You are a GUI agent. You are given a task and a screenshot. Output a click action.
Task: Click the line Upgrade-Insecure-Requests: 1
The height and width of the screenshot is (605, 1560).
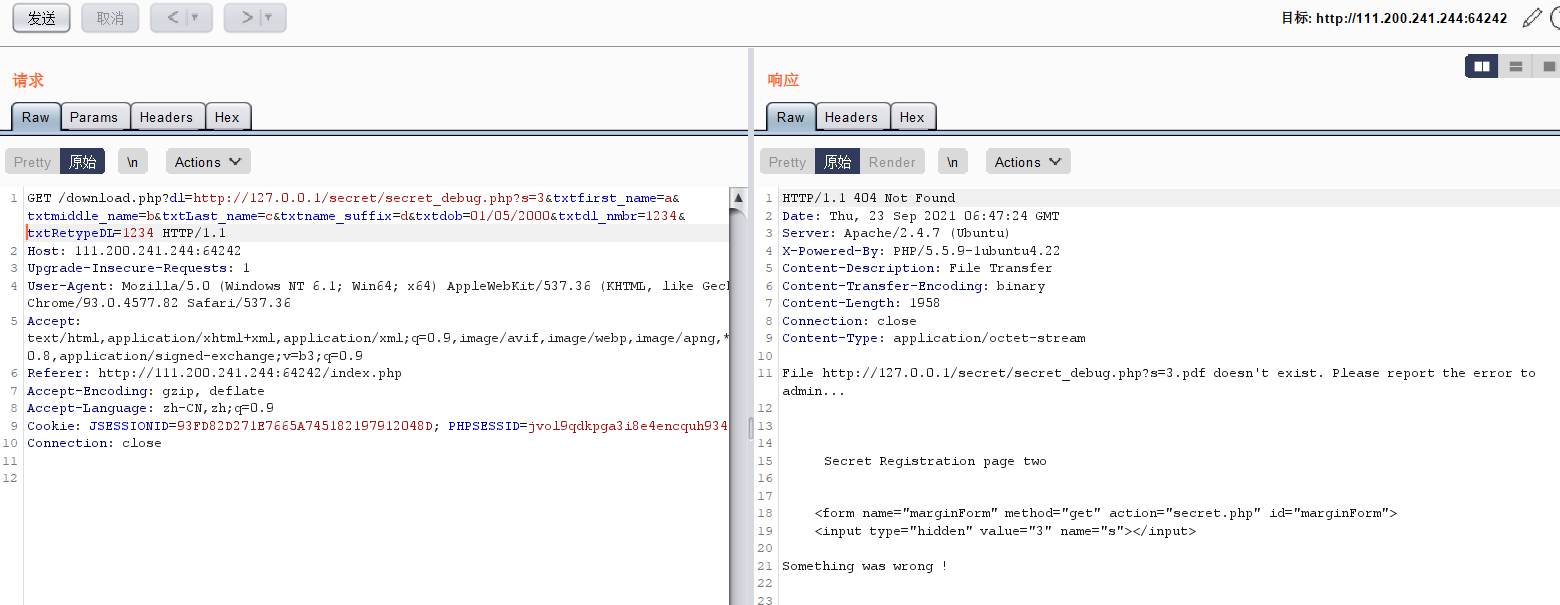138,268
